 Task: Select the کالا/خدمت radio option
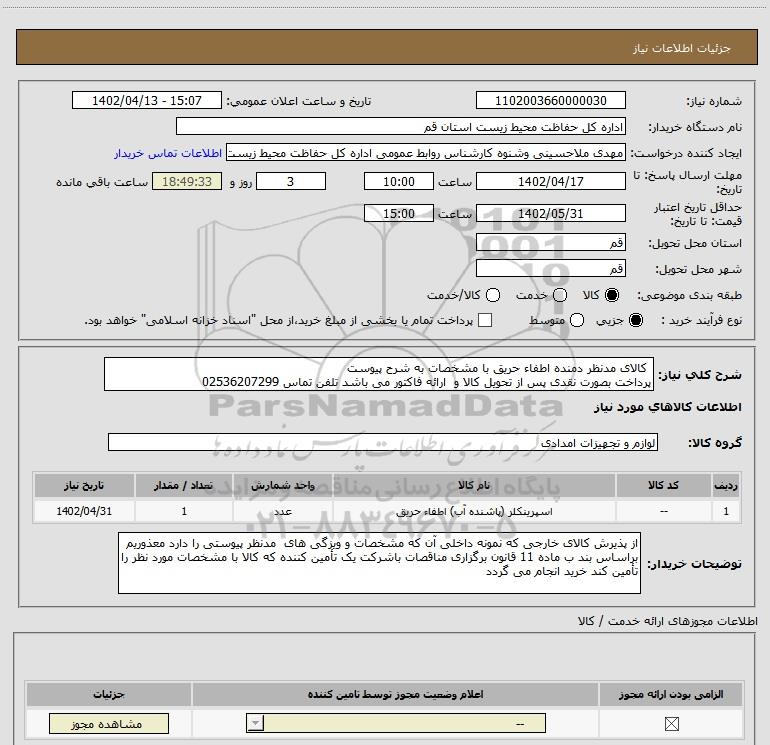tap(493, 295)
